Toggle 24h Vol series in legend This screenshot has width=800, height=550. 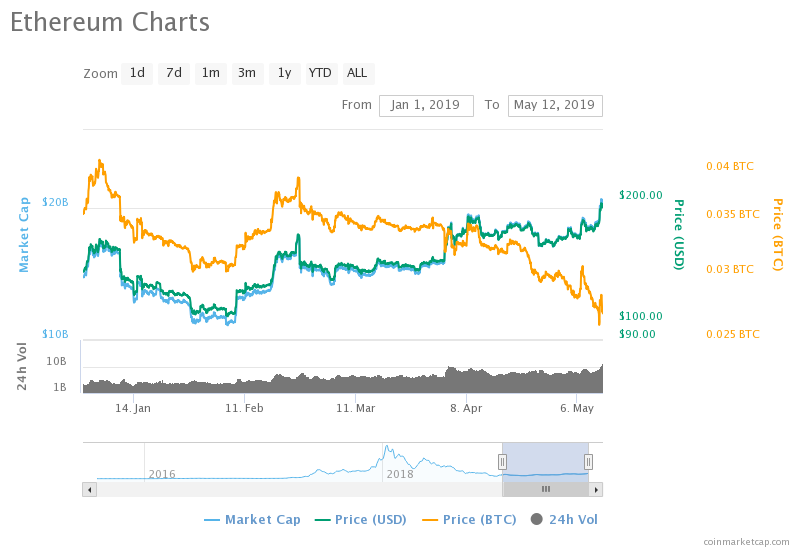point(564,520)
